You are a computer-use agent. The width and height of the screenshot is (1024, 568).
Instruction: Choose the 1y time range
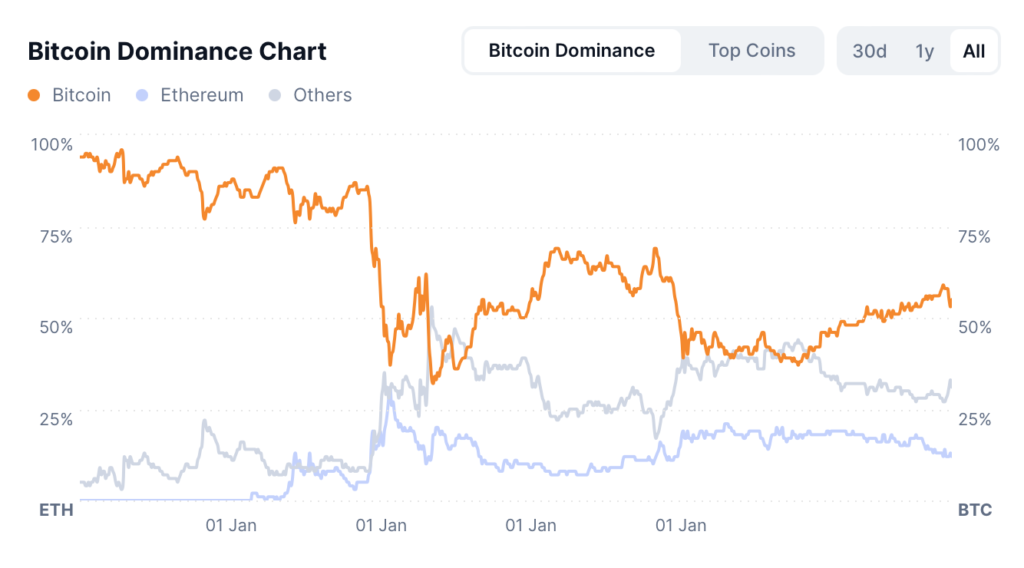[x=924, y=51]
